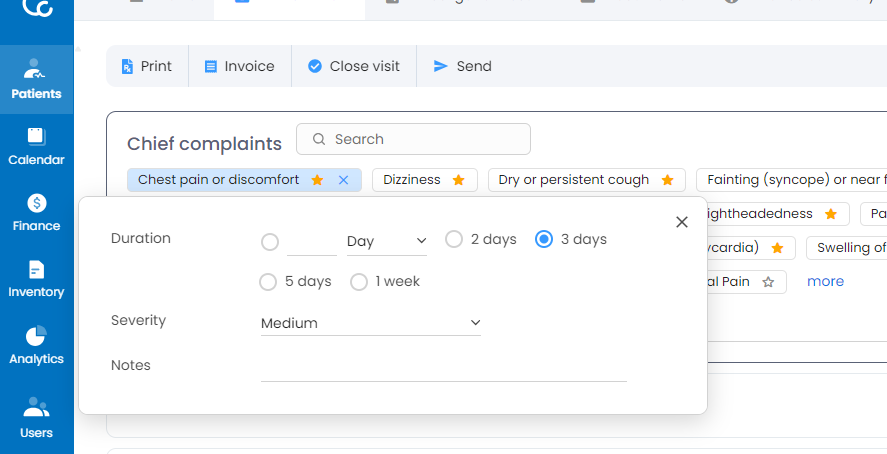Remove Chest pain or discomfort complaint
The width and height of the screenshot is (887, 454).
343,180
